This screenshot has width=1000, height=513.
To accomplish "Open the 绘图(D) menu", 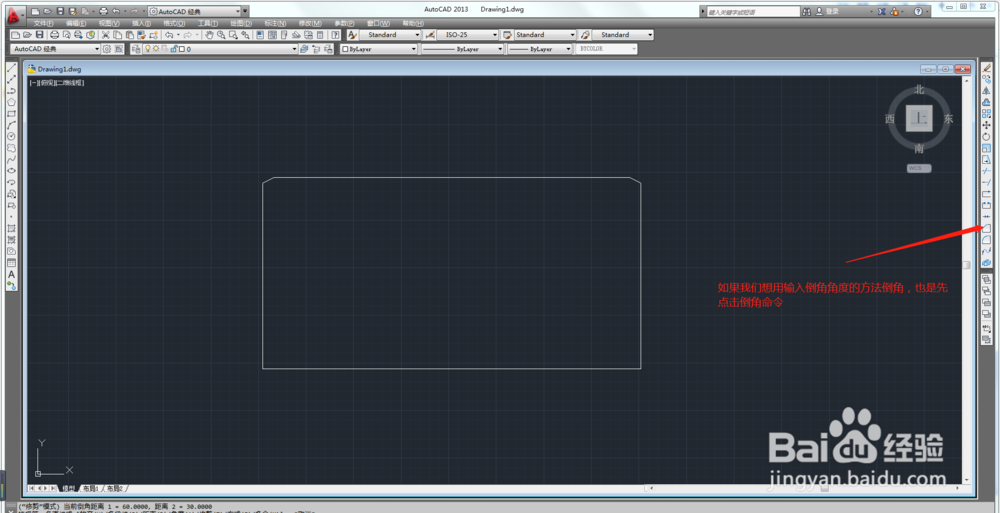I will tap(241, 24).
